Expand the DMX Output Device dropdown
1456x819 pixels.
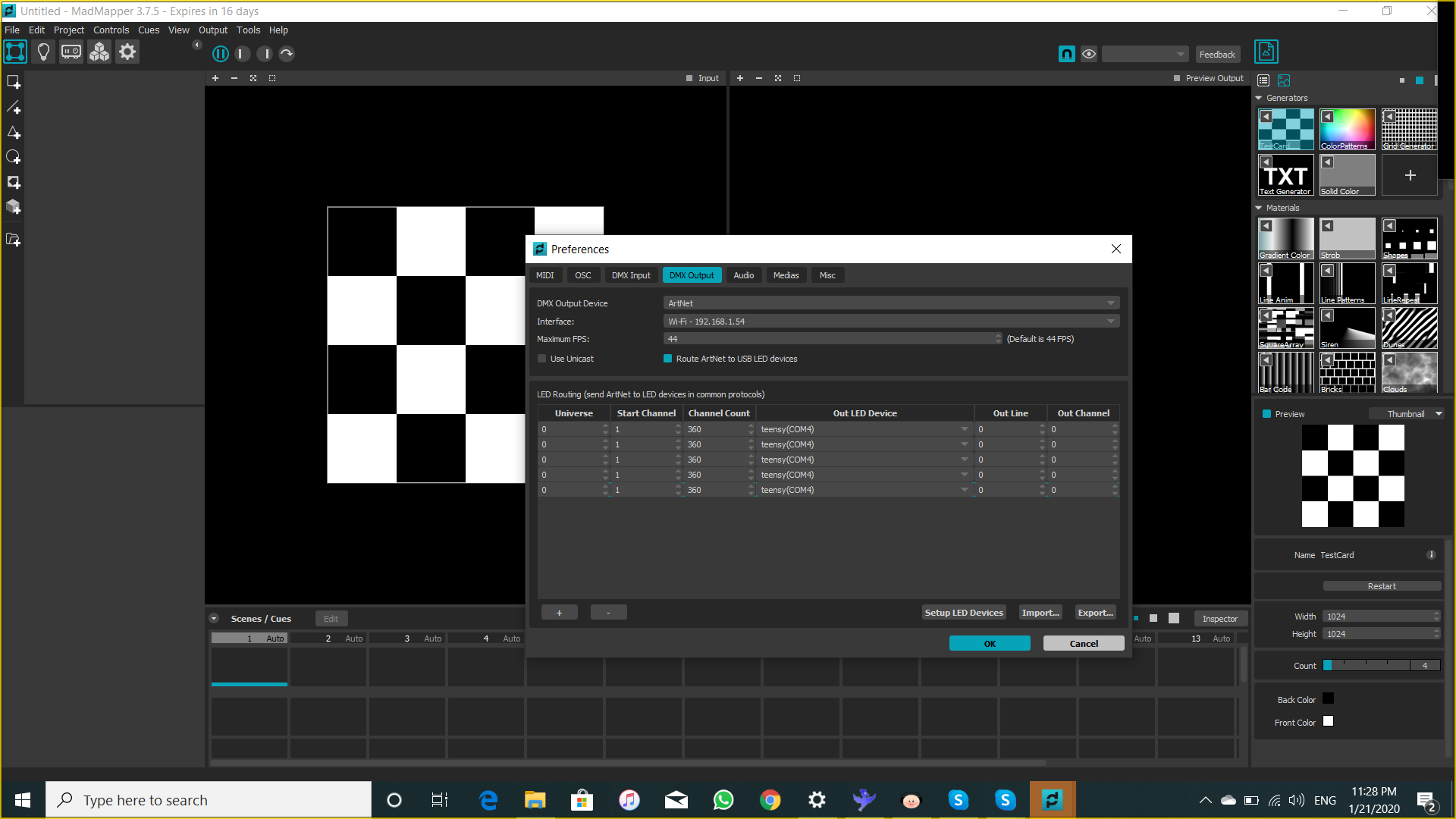coord(1111,303)
